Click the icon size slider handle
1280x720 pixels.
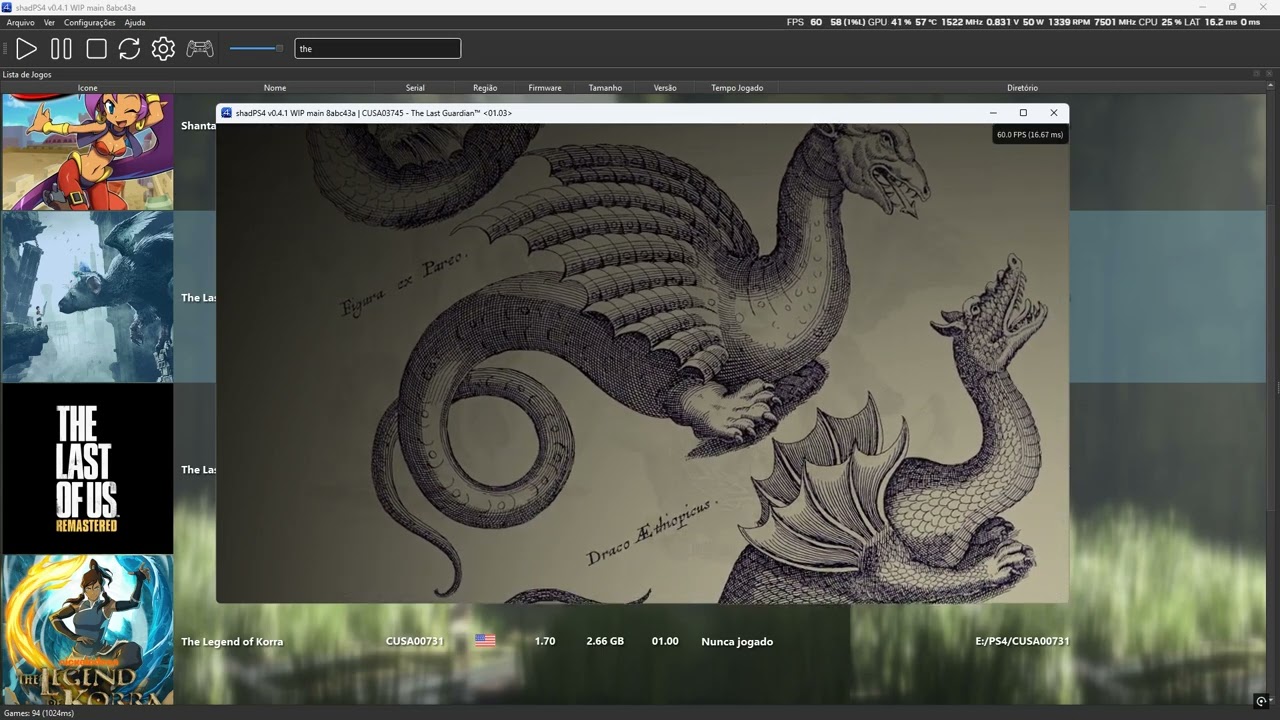click(279, 48)
